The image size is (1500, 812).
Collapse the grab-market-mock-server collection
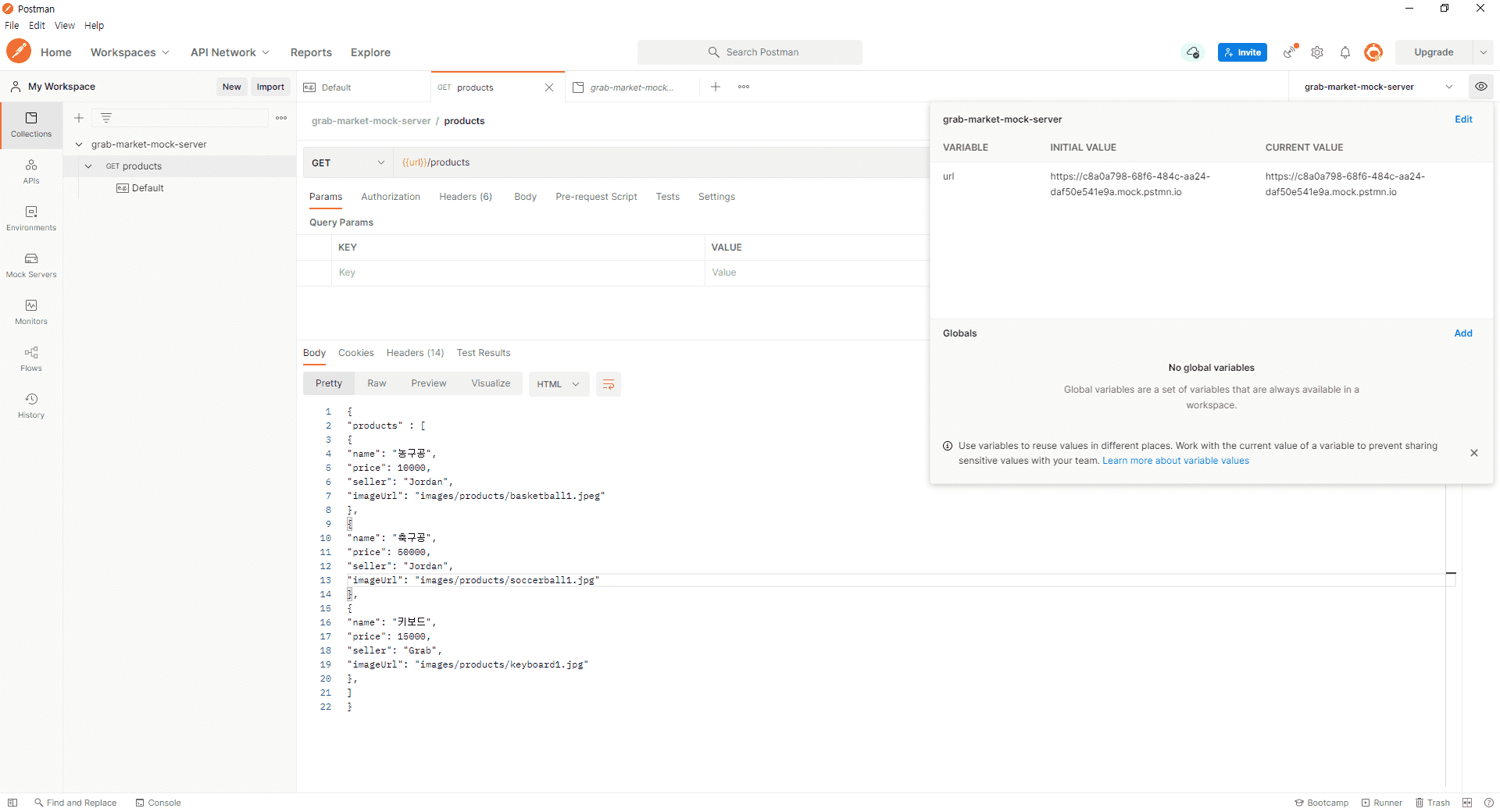click(79, 144)
